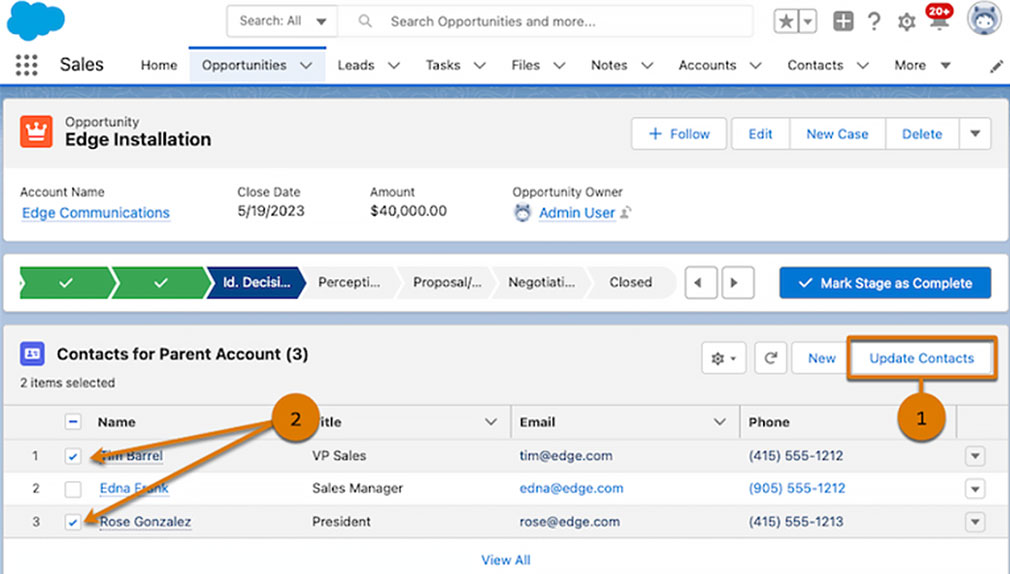
Task: Expand the Search: All scope dropdown
Action: [282, 21]
